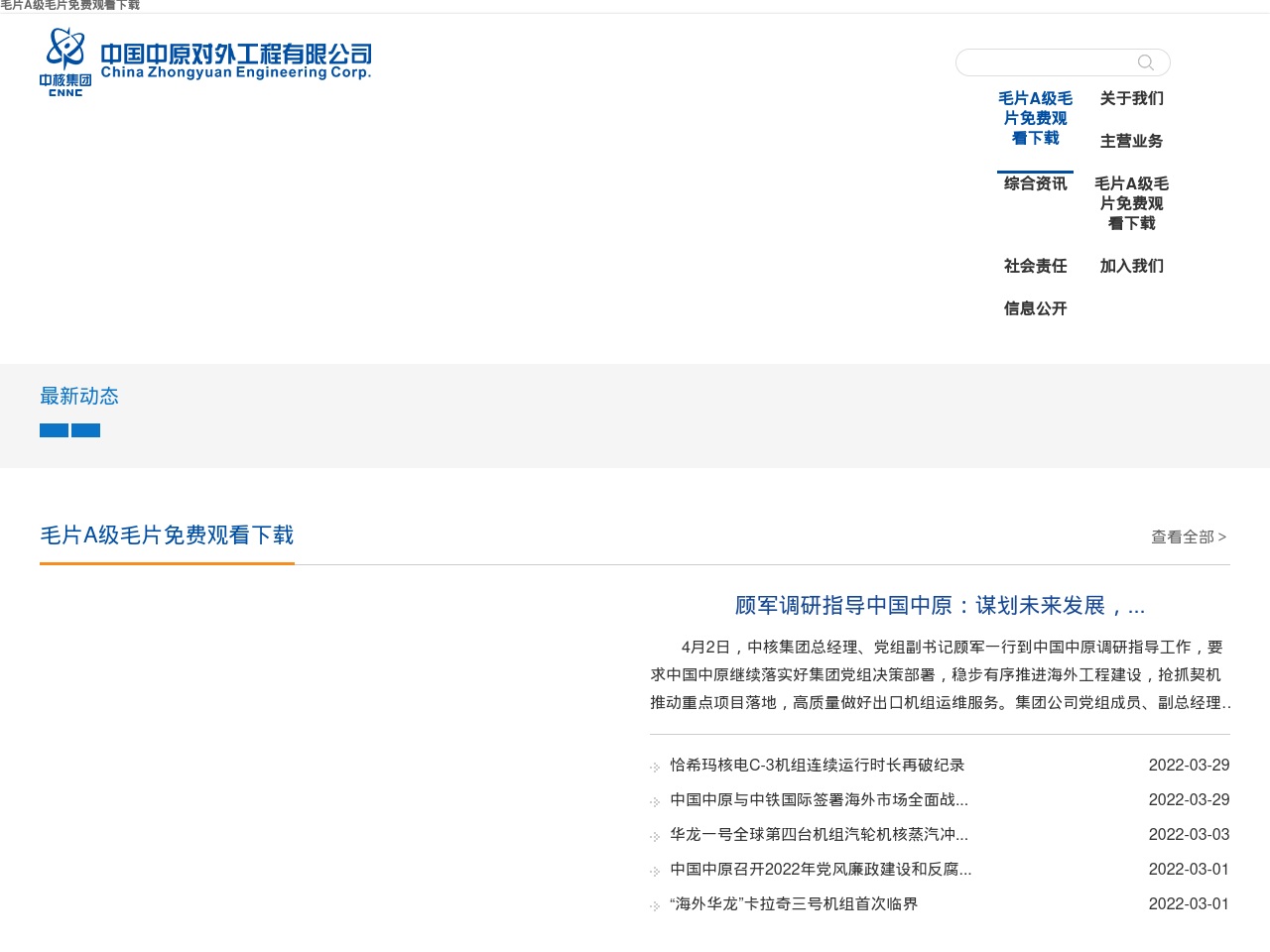Open the 社会责任 menu
1270x952 pixels.
[x=1035, y=266]
